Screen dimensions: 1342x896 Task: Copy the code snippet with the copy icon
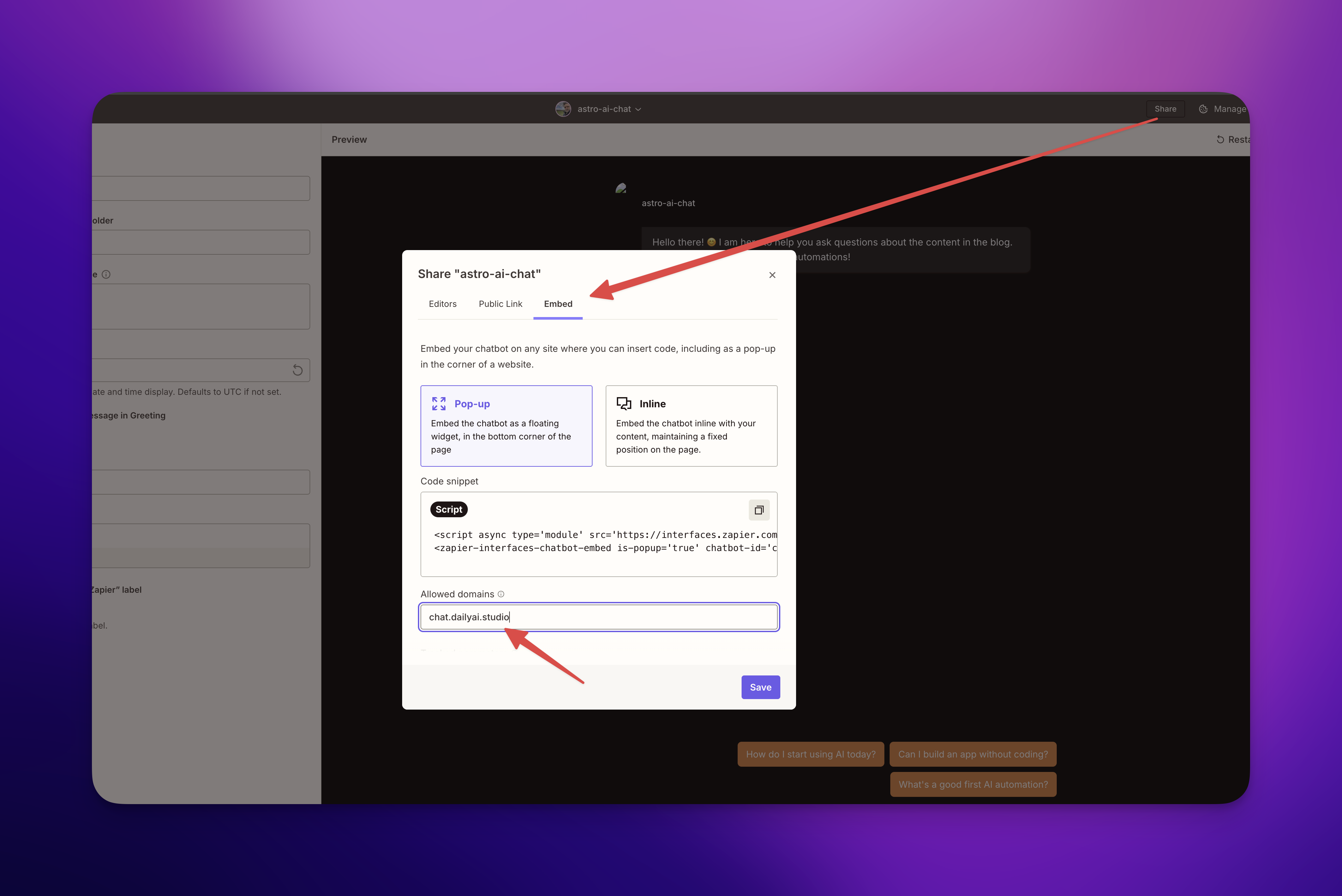(x=759, y=510)
